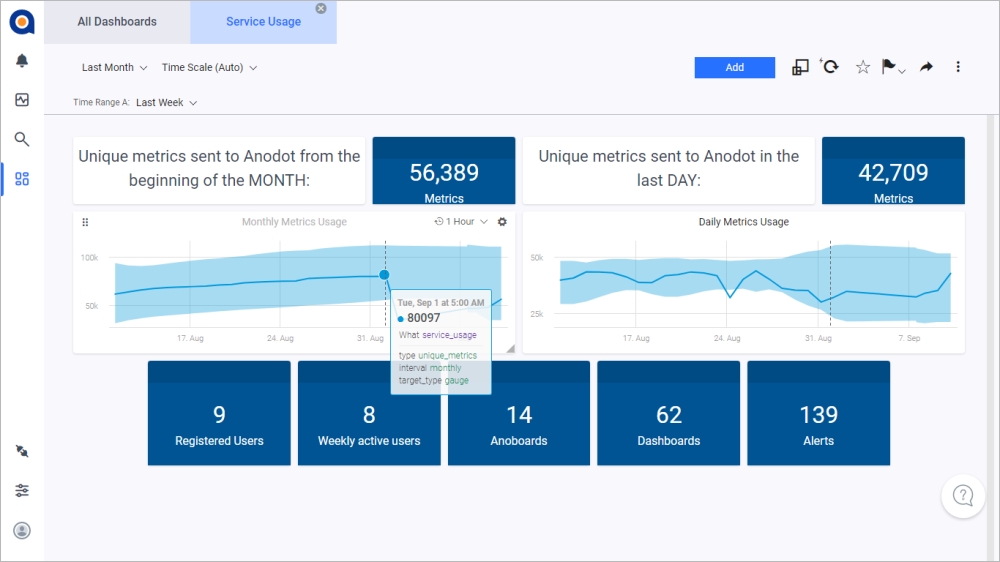The height and width of the screenshot is (562, 1000).
Task: Expand Time Range A Last Week dropdown
Action: pos(166,102)
